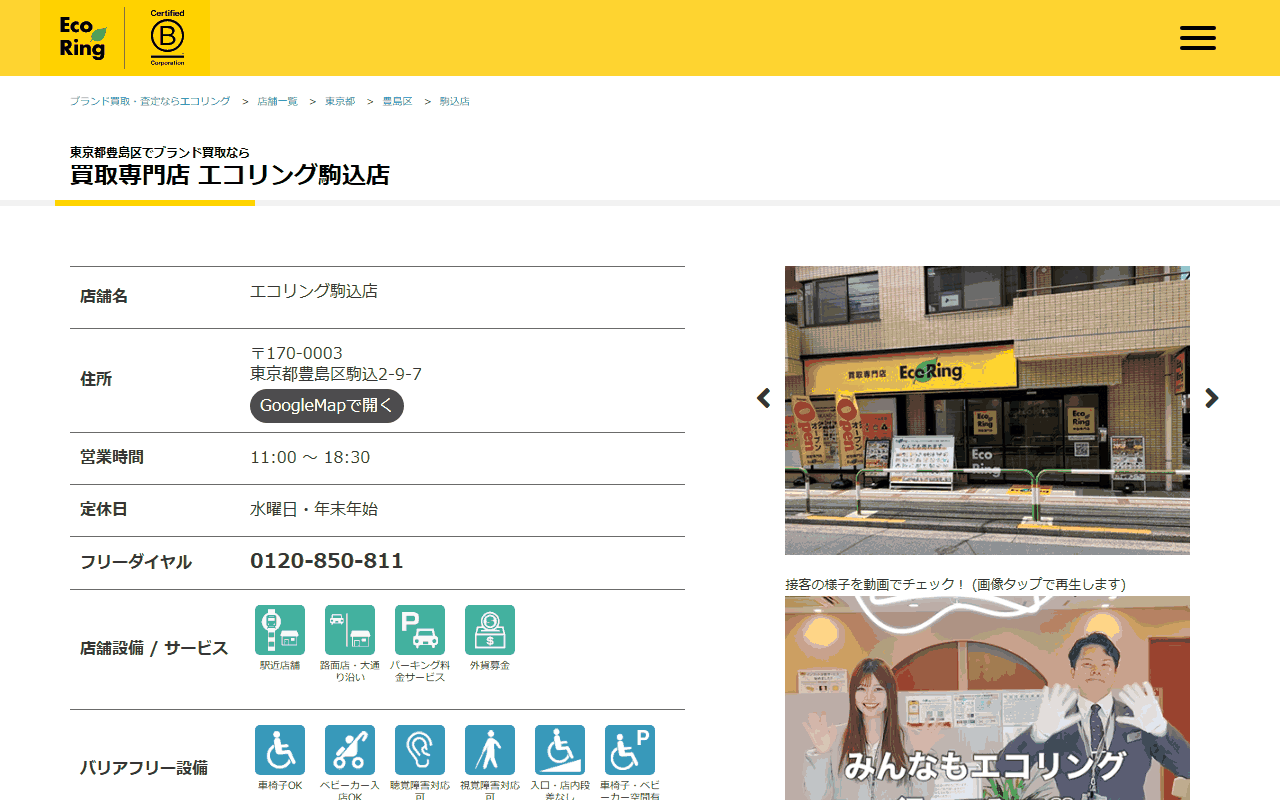Viewport: 1280px width, 800px height.
Task: Open the hamburger menu
Action: coord(1197,38)
